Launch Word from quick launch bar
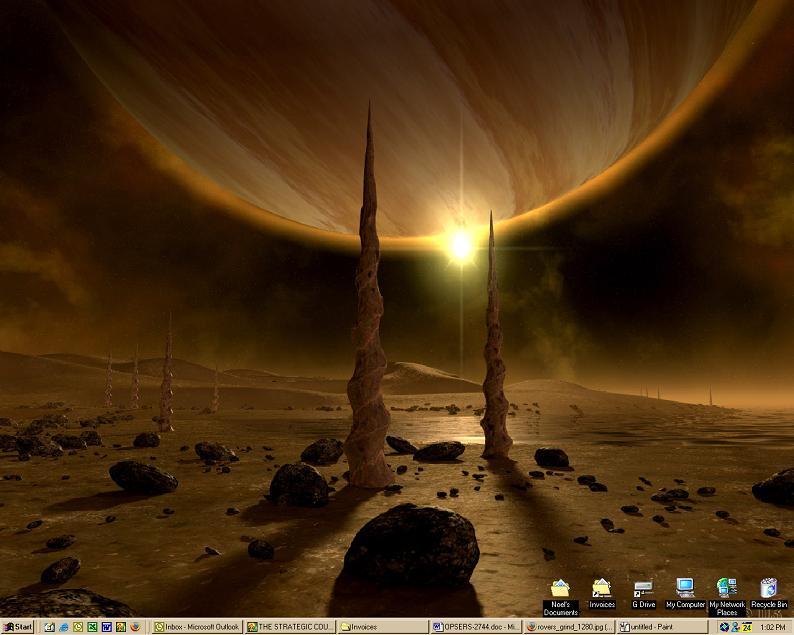Image resolution: width=794 pixels, height=635 pixels. click(x=106, y=627)
